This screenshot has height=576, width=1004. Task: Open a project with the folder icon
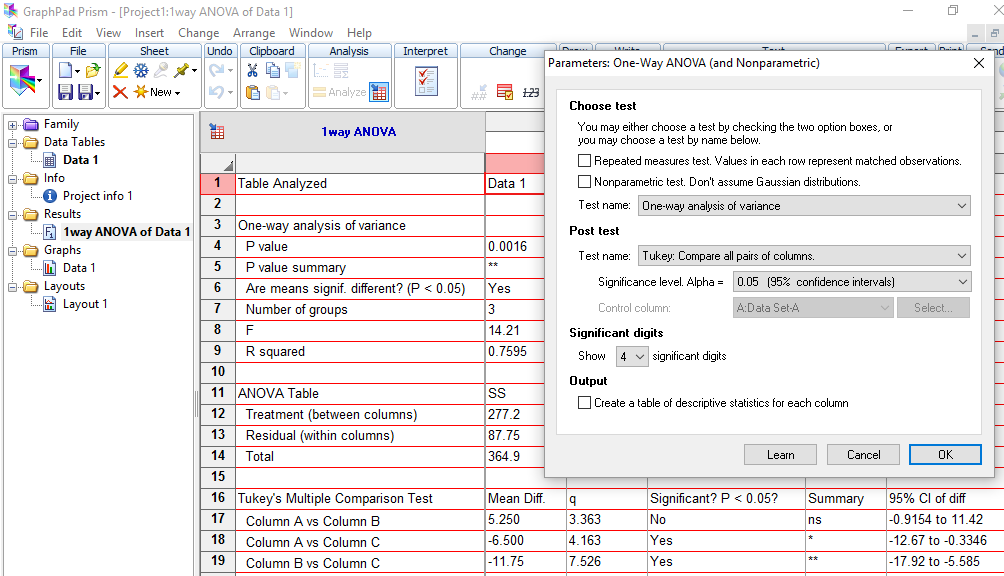click(93, 70)
